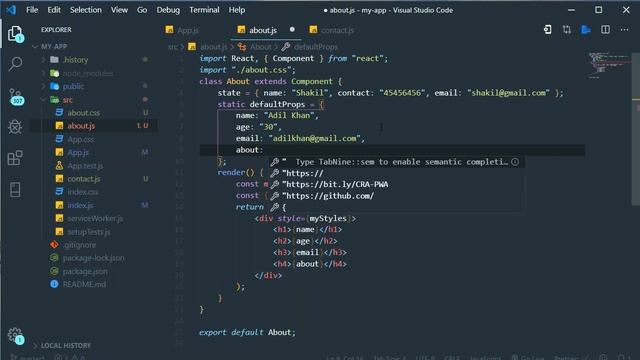Open serviceWorker.js in the explorer
The image size is (640, 360).
pyautogui.click(x=94, y=219)
